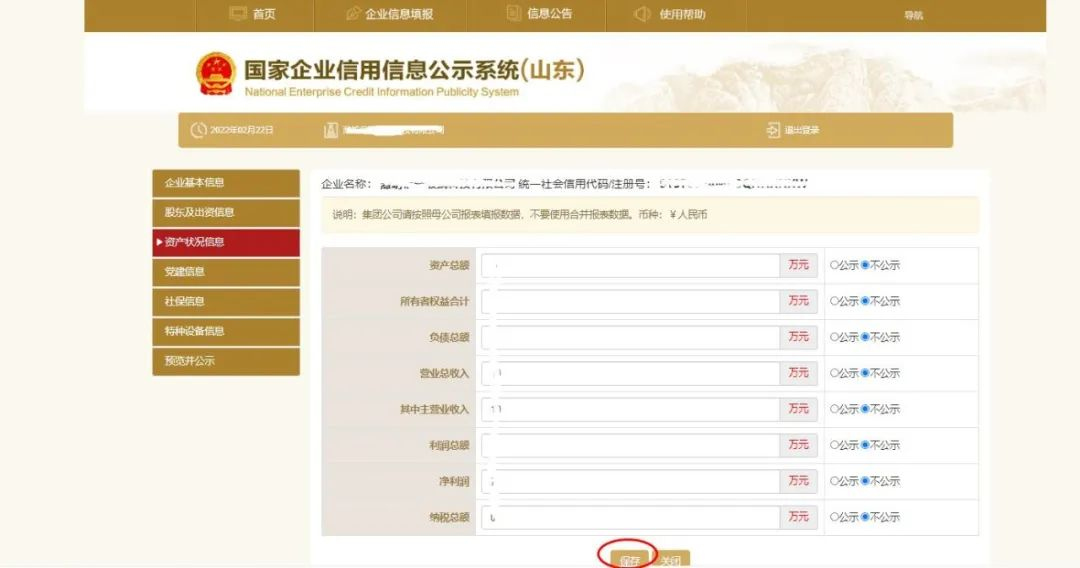Select 公示 for 营业总收入
Viewport: 1080px width, 568px height.
[834, 373]
